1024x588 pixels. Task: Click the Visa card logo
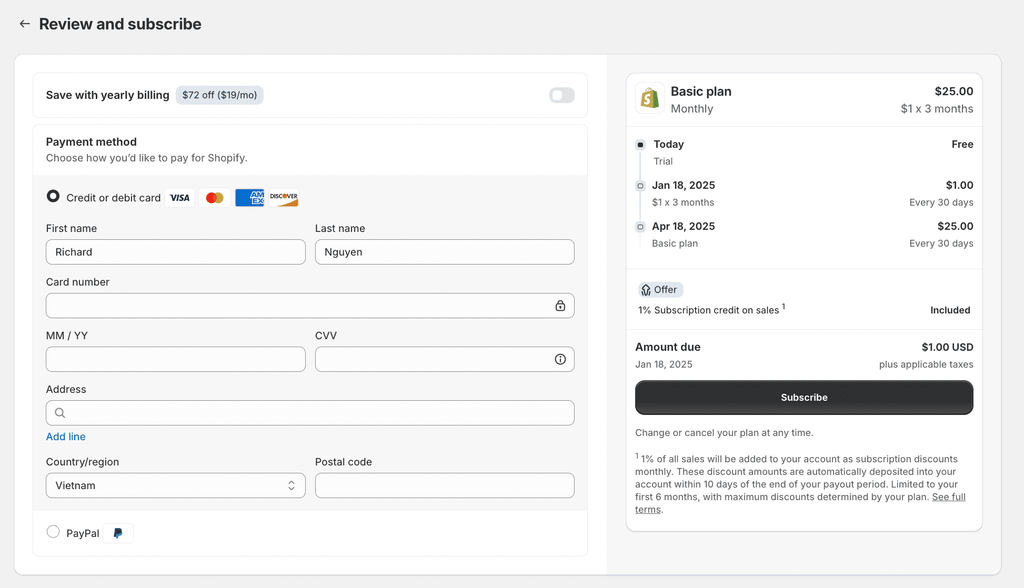(x=180, y=197)
